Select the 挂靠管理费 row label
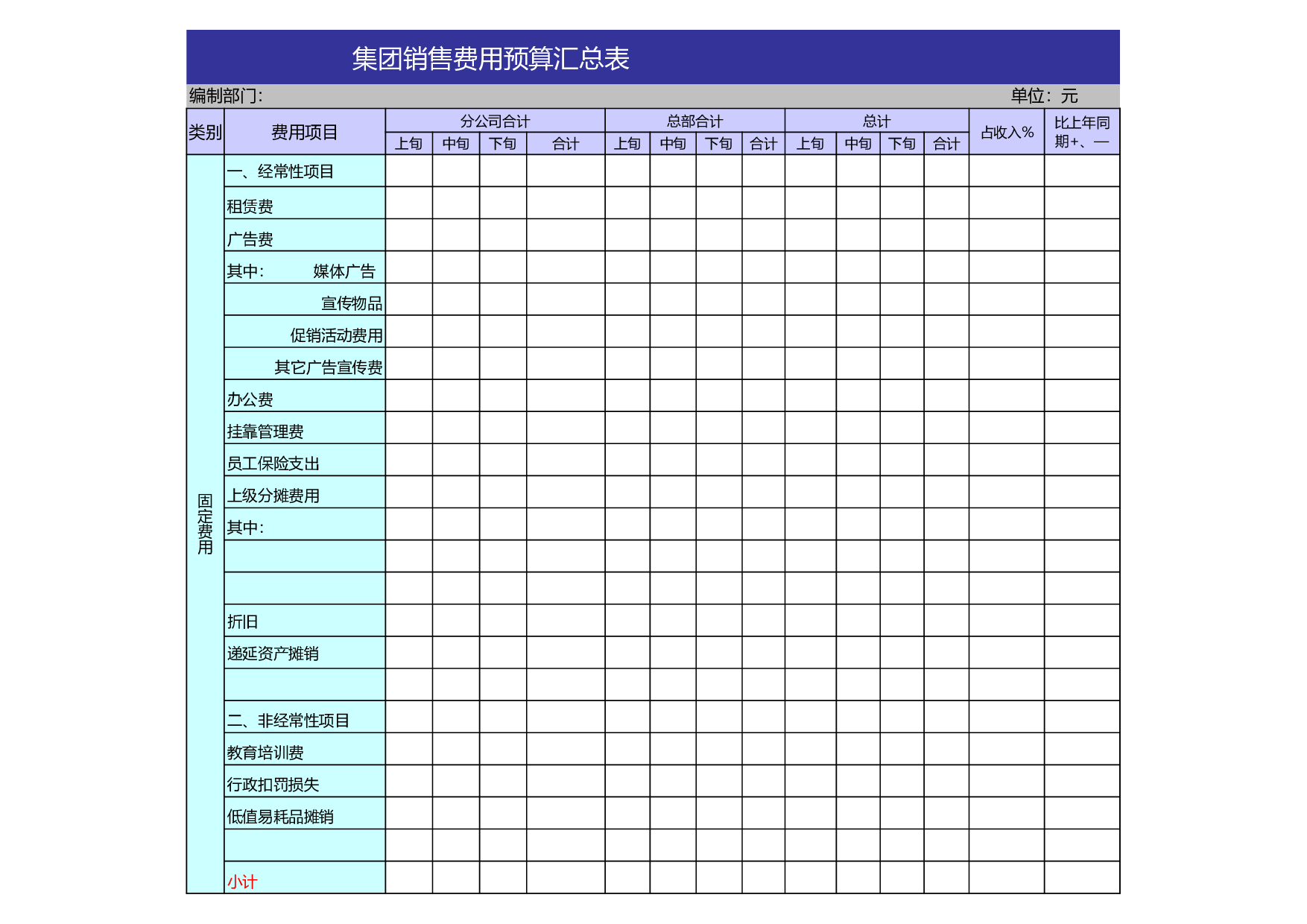 [265, 431]
